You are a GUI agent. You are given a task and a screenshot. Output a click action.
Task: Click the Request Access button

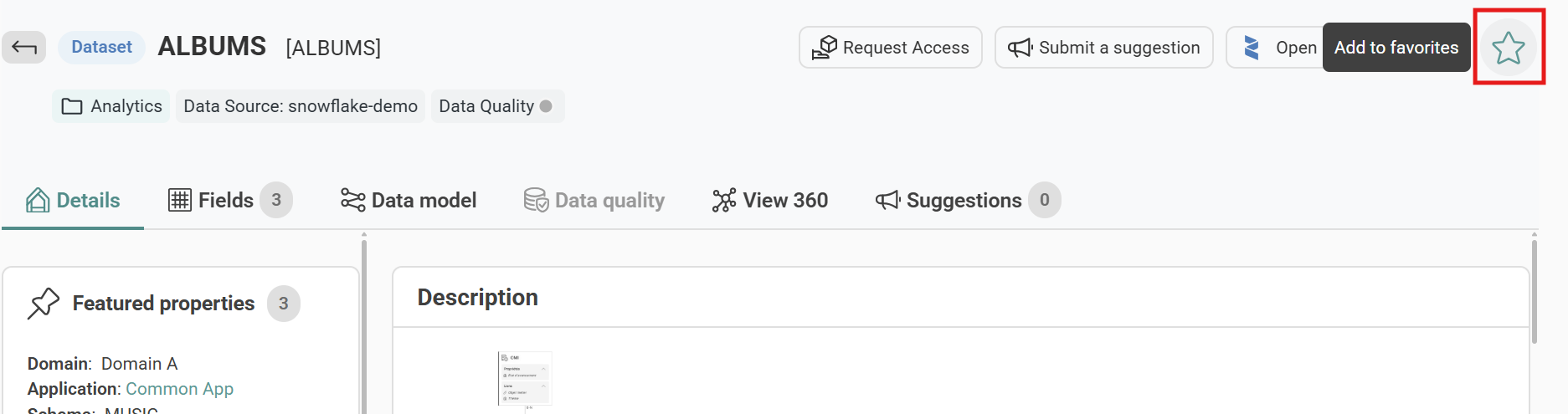(x=890, y=48)
